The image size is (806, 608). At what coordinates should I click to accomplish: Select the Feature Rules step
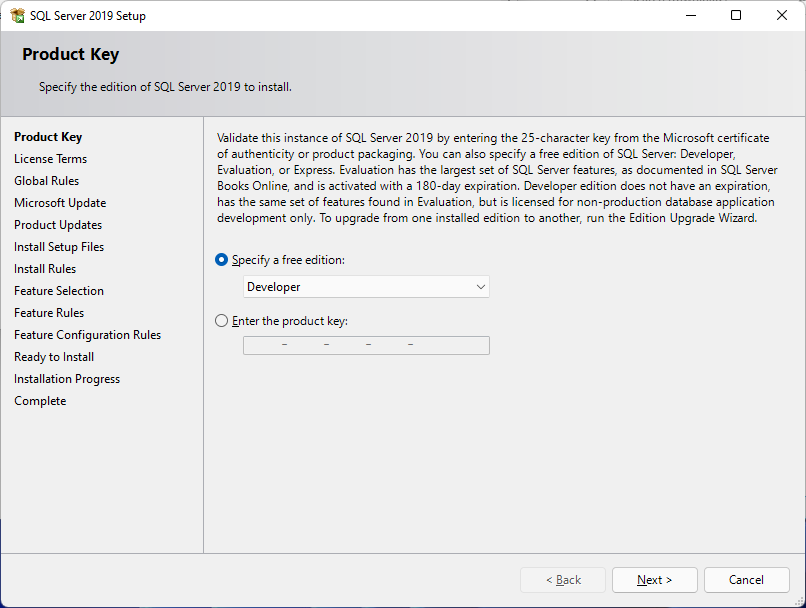click(49, 314)
